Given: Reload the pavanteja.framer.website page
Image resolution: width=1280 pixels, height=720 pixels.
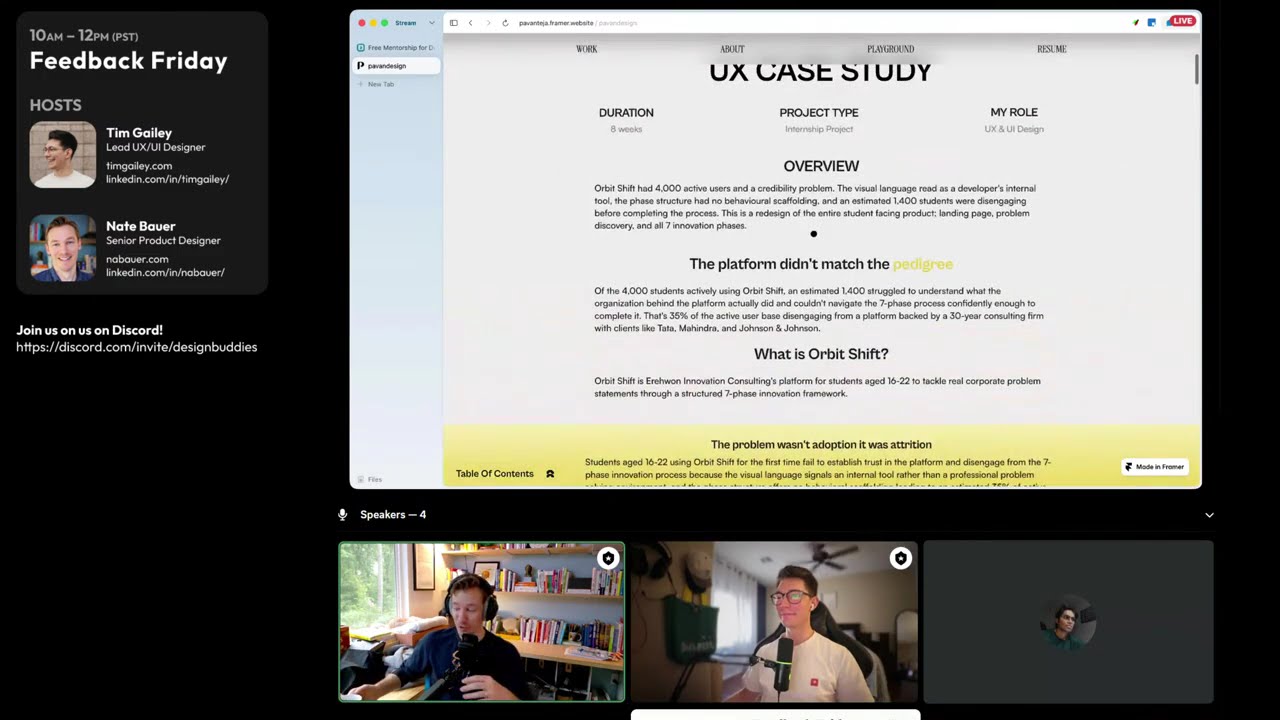Looking at the screenshot, I should [x=505, y=23].
